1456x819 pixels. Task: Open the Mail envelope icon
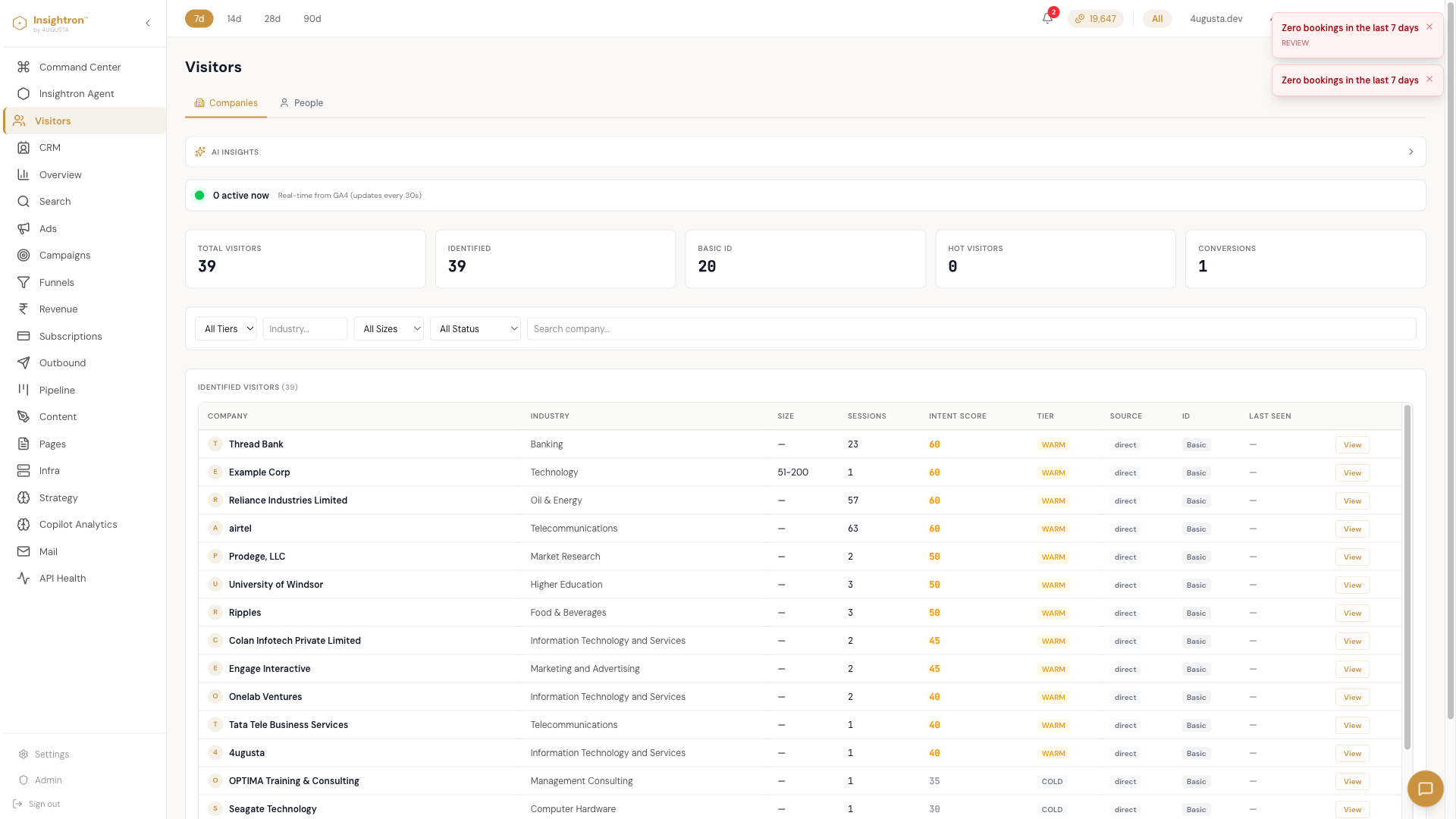24,551
